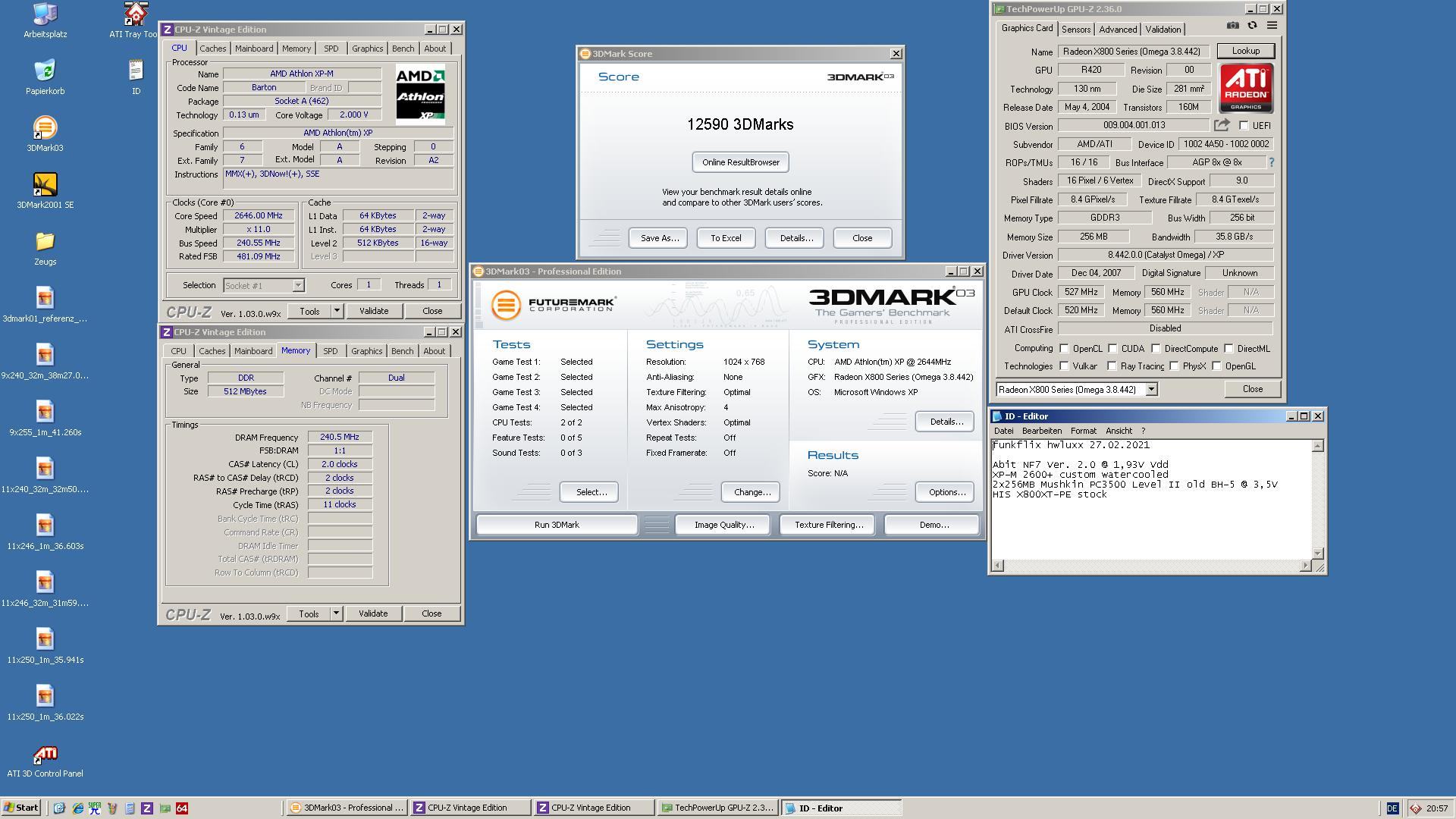Click the DE language indicator in tray
Viewport: 1456px width, 819px height.
click(1392, 808)
